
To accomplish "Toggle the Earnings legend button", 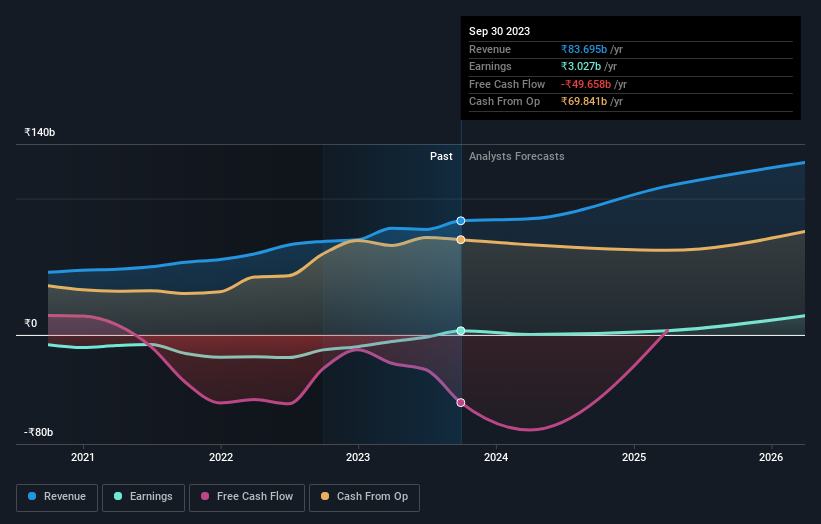I will point(143,497).
